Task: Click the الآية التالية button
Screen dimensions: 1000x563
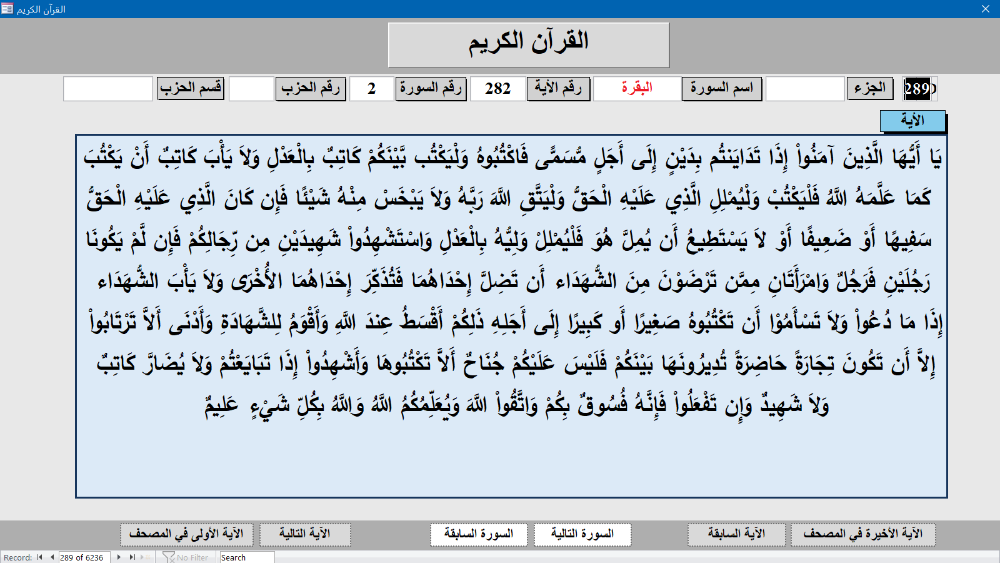Action: (305, 534)
